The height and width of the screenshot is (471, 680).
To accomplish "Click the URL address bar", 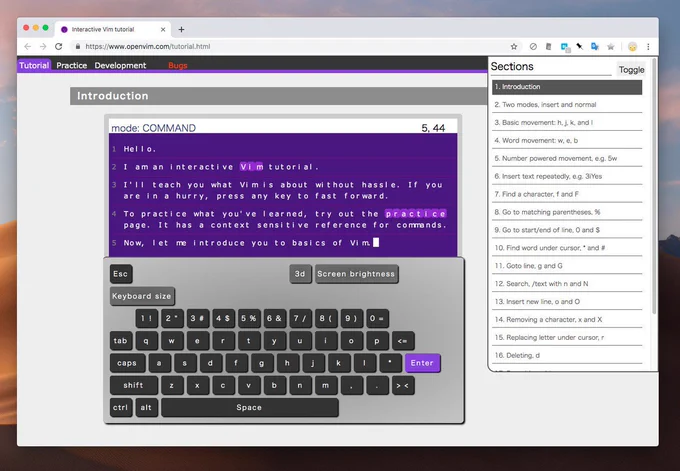I will (x=291, y=46).
